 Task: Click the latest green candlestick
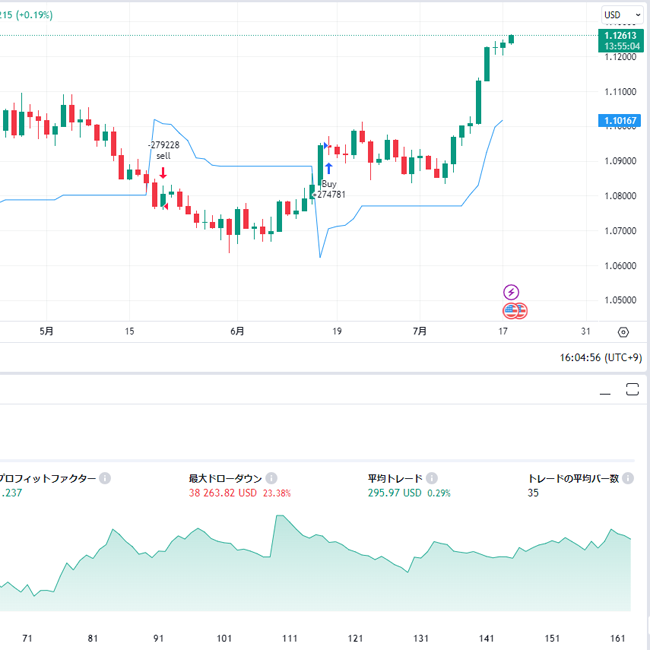[511, 39]
